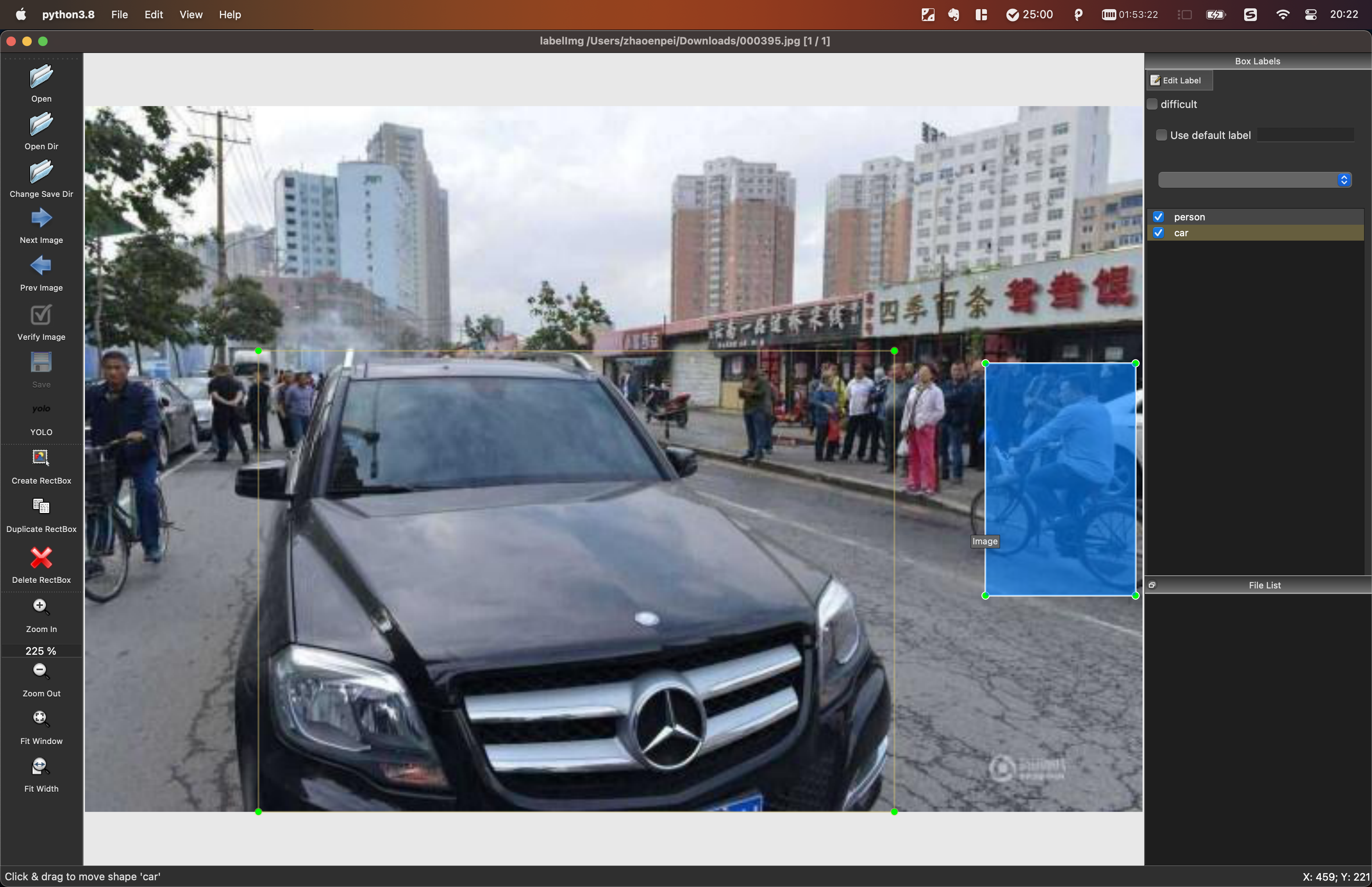Uncheck the car label visibility
1372x887 pixels.
(x=1158, y=233)
